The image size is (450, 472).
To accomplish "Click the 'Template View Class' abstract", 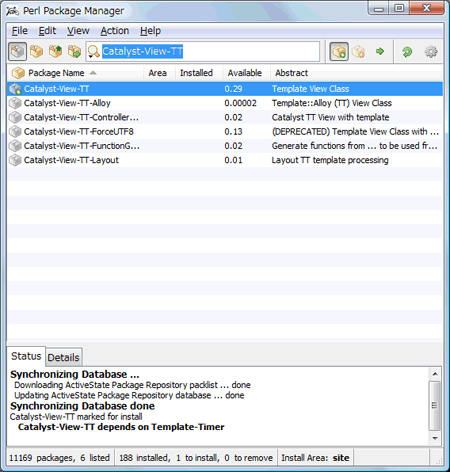I will tap(310, 89).
